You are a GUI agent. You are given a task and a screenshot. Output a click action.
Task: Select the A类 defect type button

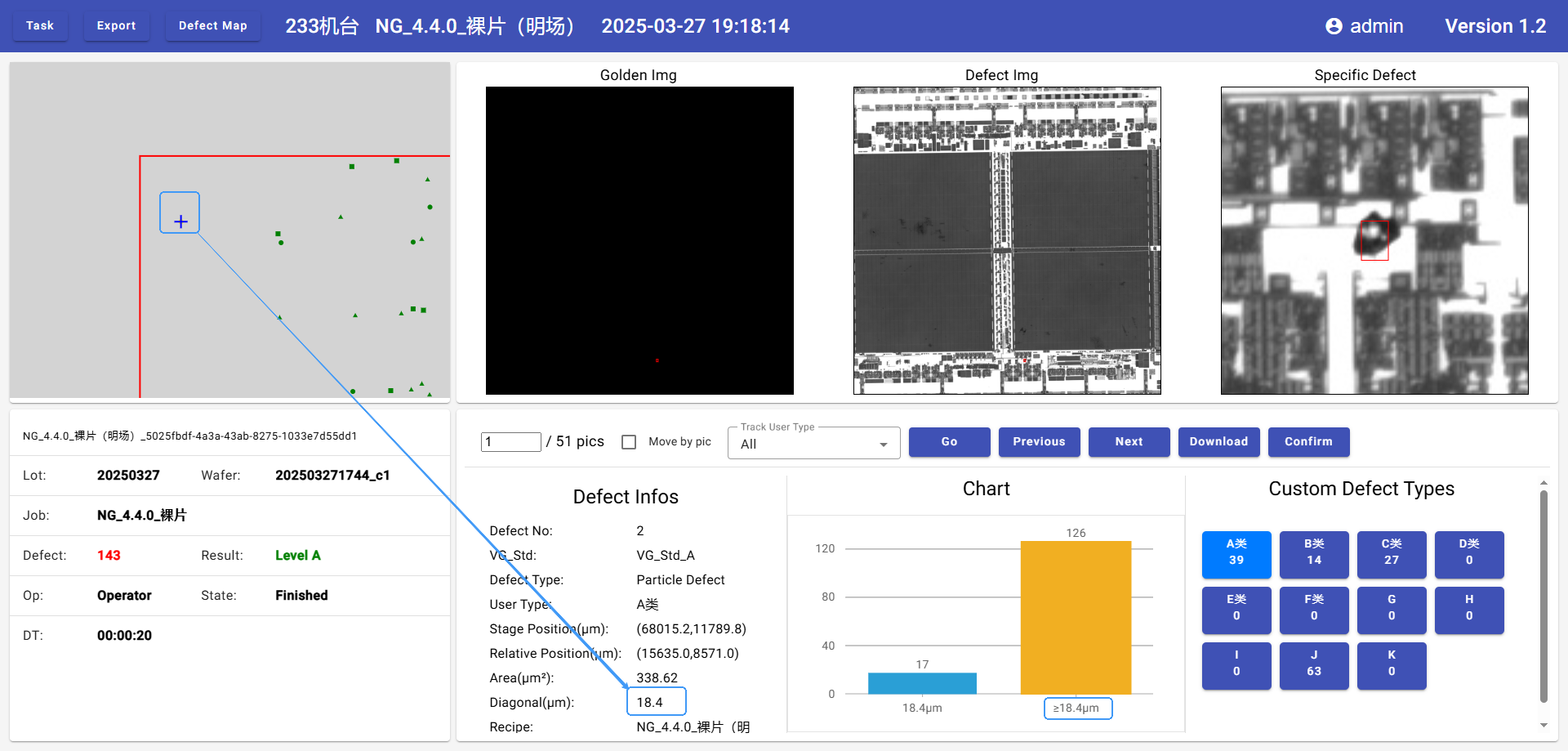pyautogui.click(x=1236, y=554)
